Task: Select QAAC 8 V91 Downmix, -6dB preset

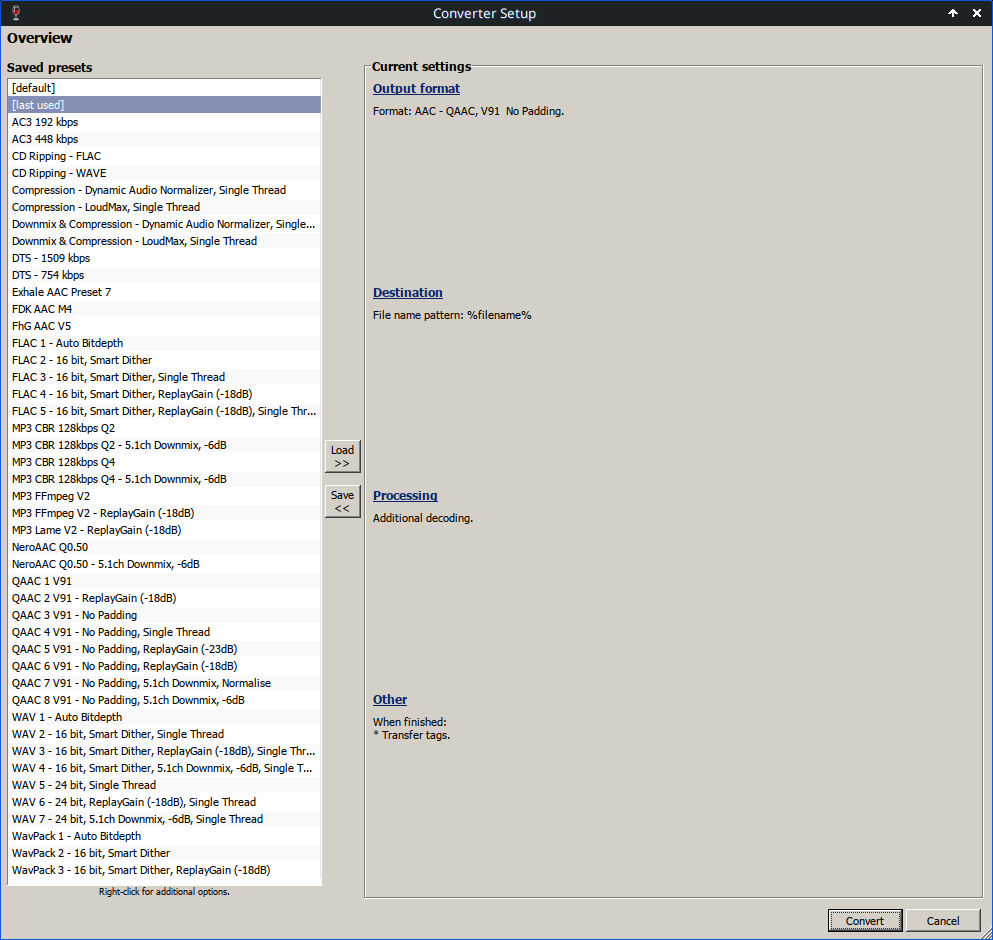Action: 164,701
